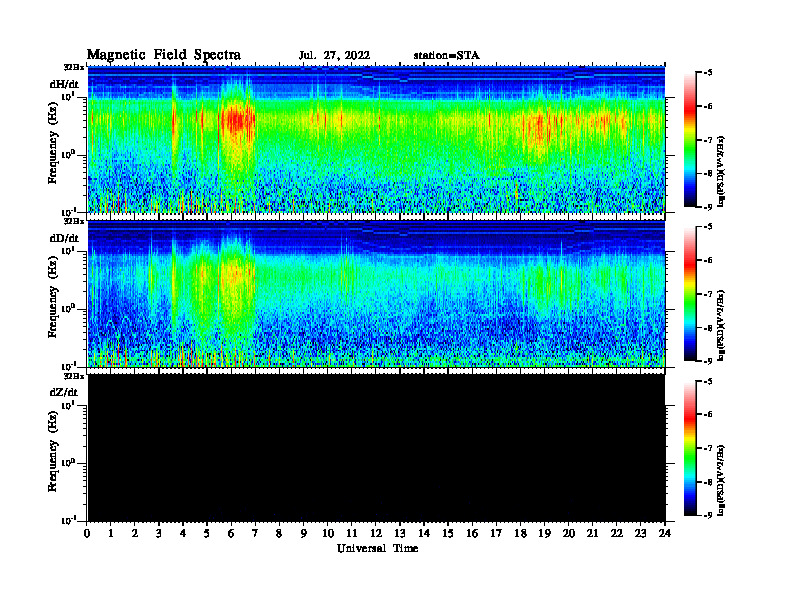Click the hour '6' tick label
Screen dimensions: 792x612
231,534
